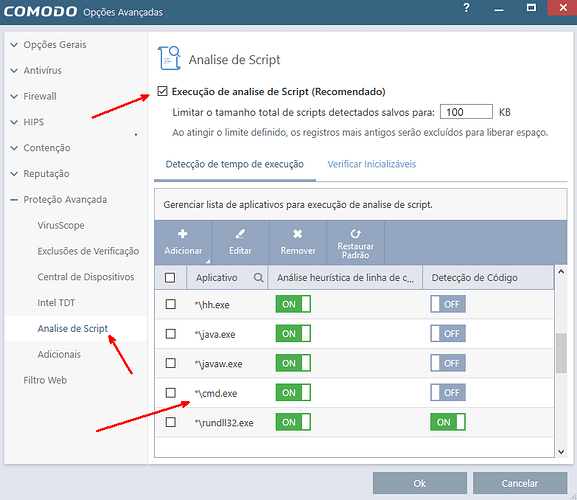Open Intel TDT settings
Viewport: 577px width, 500px height.
(x=56, y=302)
